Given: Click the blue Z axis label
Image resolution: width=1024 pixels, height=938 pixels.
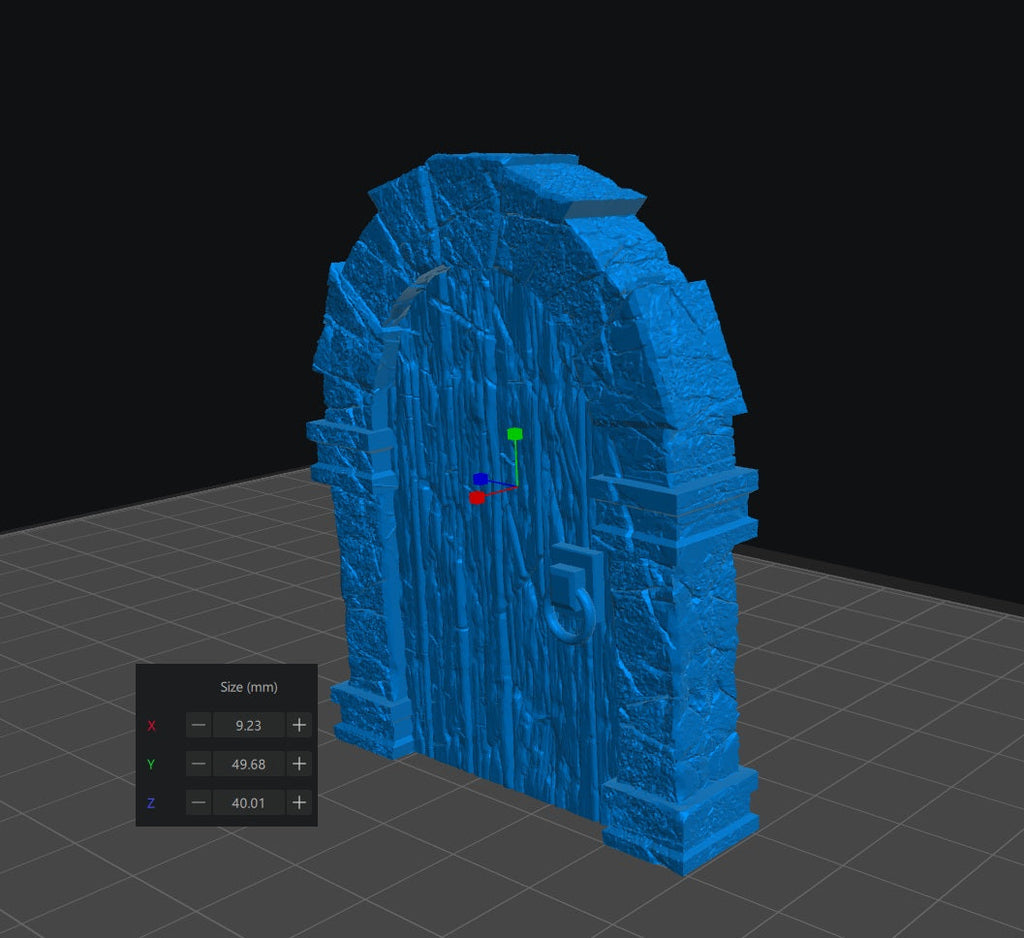Looking at the screenshot, I should tap(152, 802).
